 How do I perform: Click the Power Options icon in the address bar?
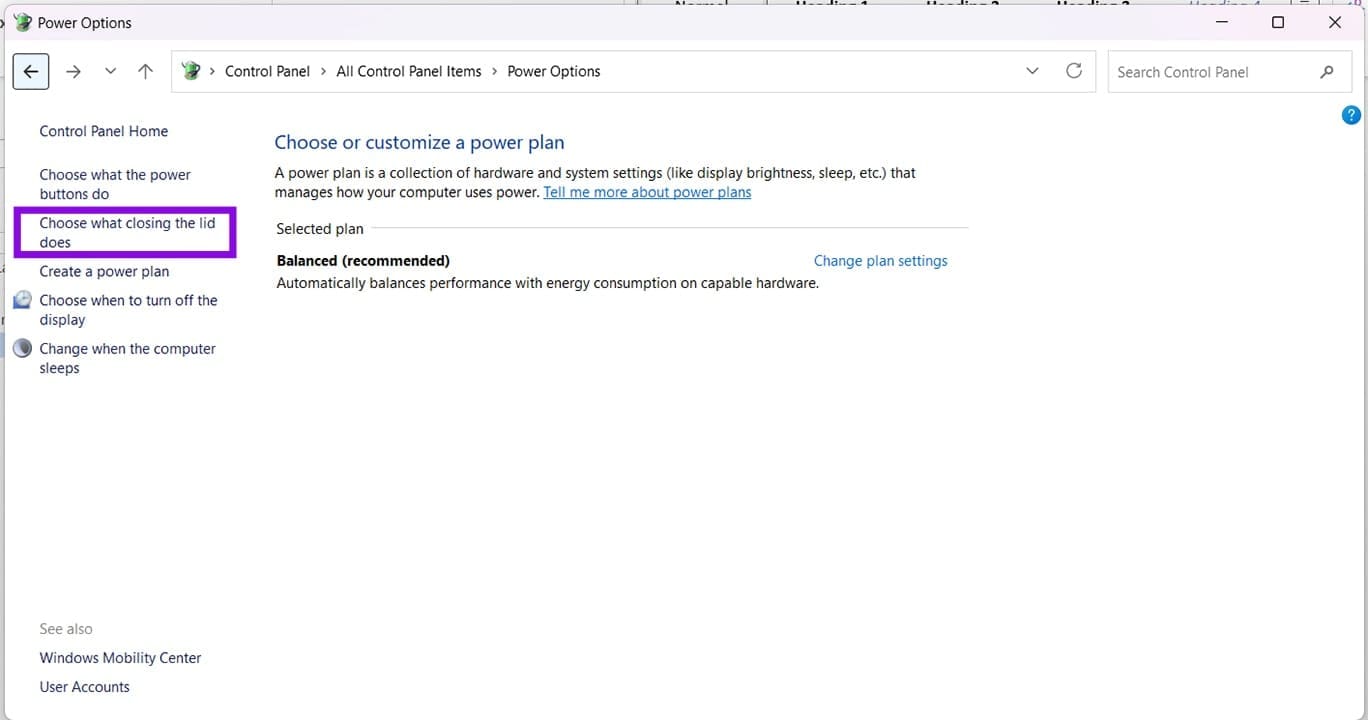coord(191,71)
